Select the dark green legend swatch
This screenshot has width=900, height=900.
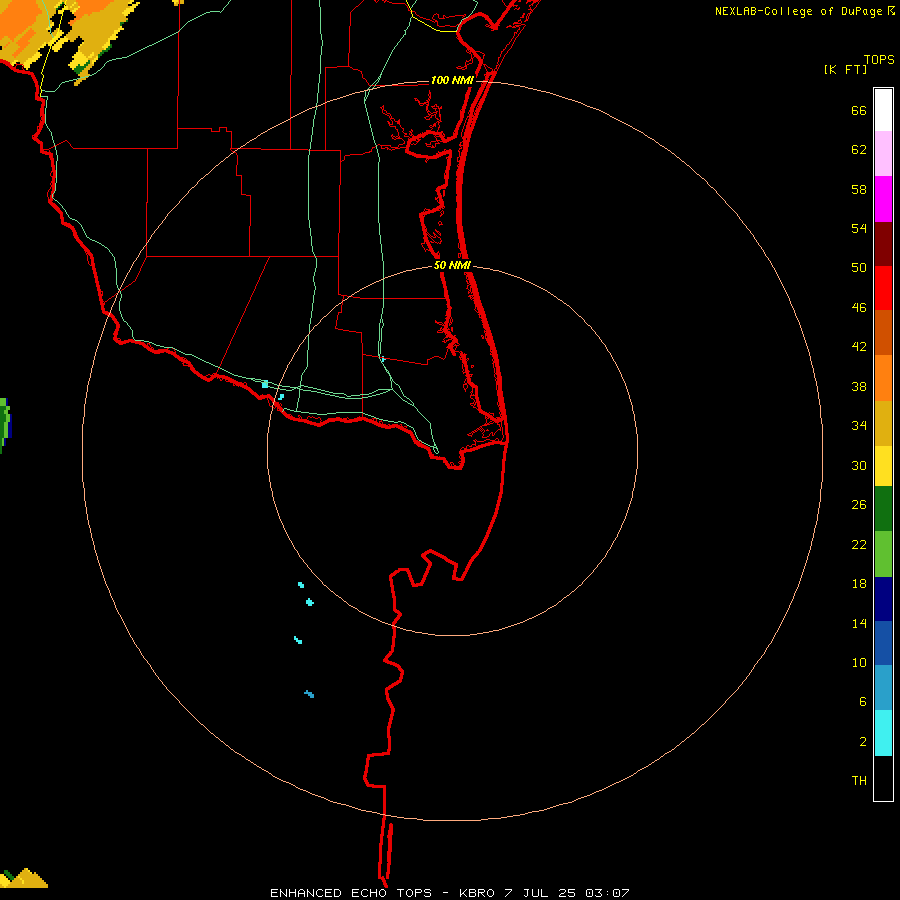[x=883, y=509]
